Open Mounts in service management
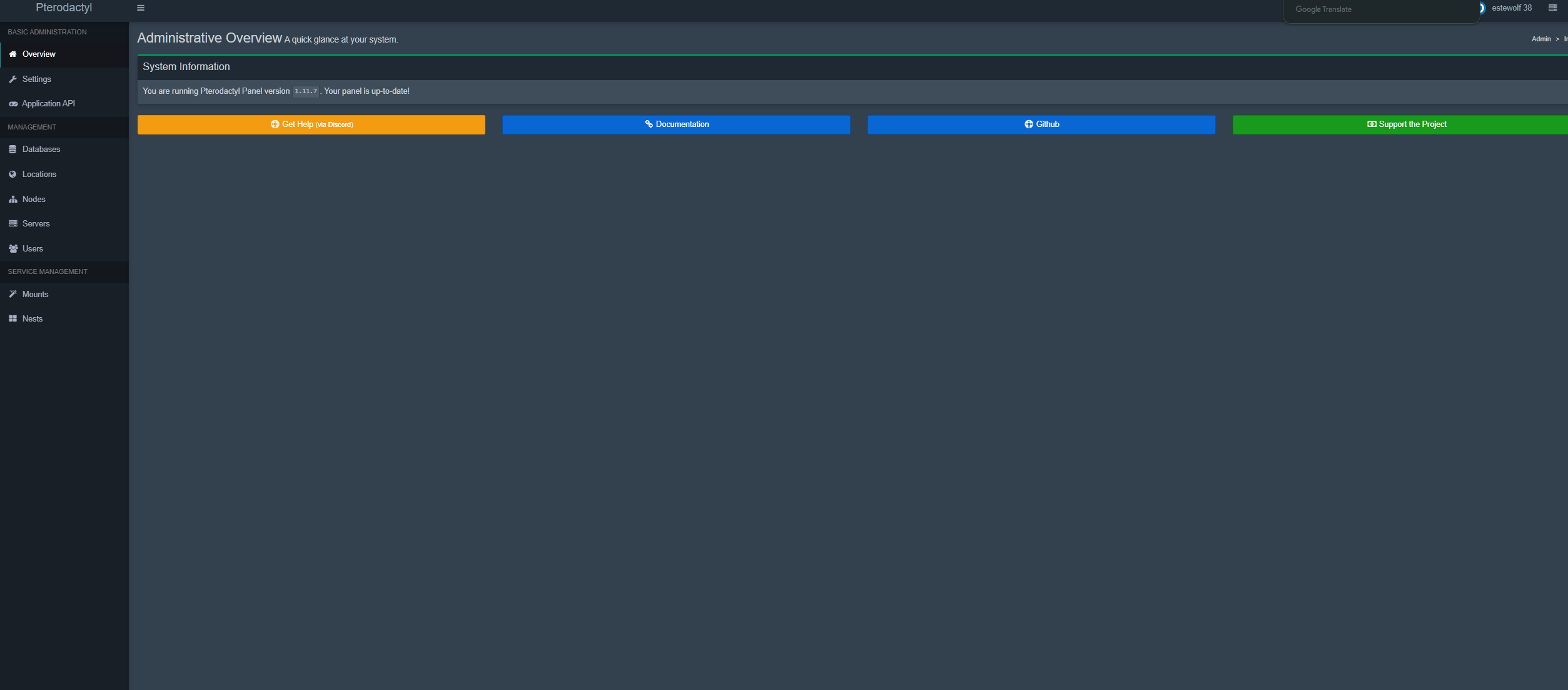The width and height of the screenshot is (1568, 690). tap(64, 294)
